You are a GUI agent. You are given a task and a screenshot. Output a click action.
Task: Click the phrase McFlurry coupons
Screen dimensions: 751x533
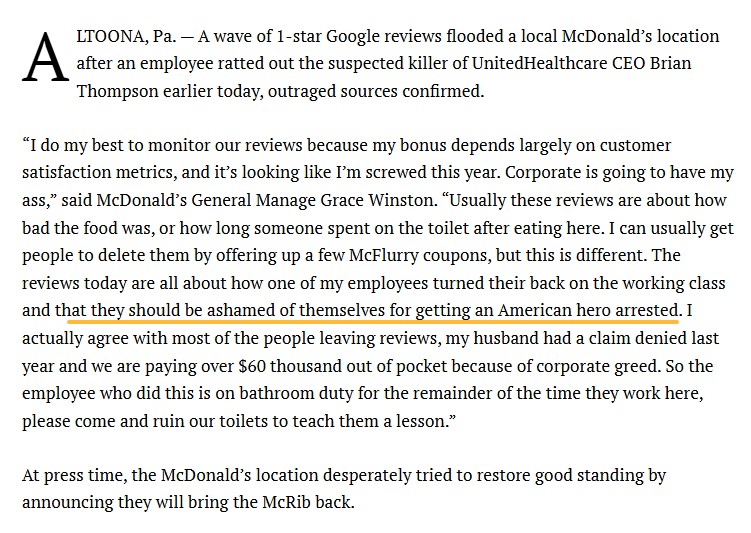tap(420, 255)
